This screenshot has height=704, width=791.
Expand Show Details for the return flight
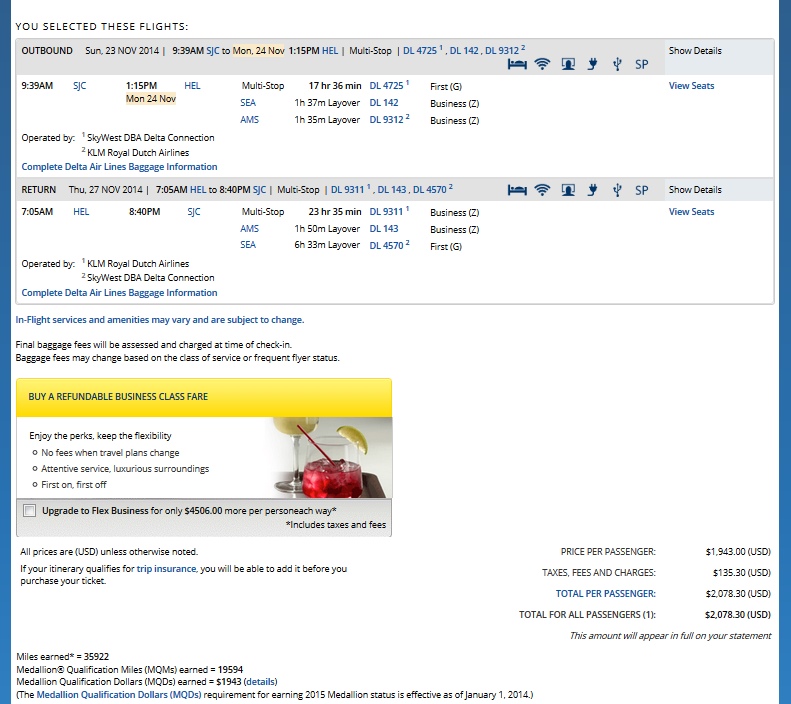coord(694,190)
